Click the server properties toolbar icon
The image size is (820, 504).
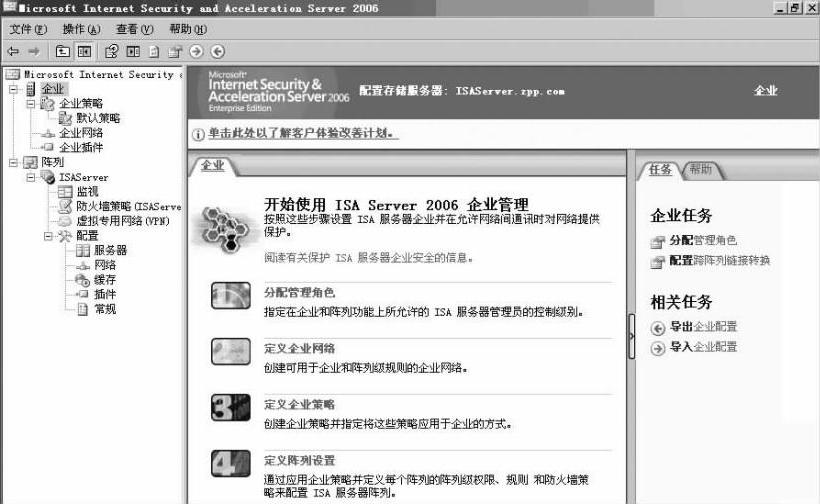175,51
